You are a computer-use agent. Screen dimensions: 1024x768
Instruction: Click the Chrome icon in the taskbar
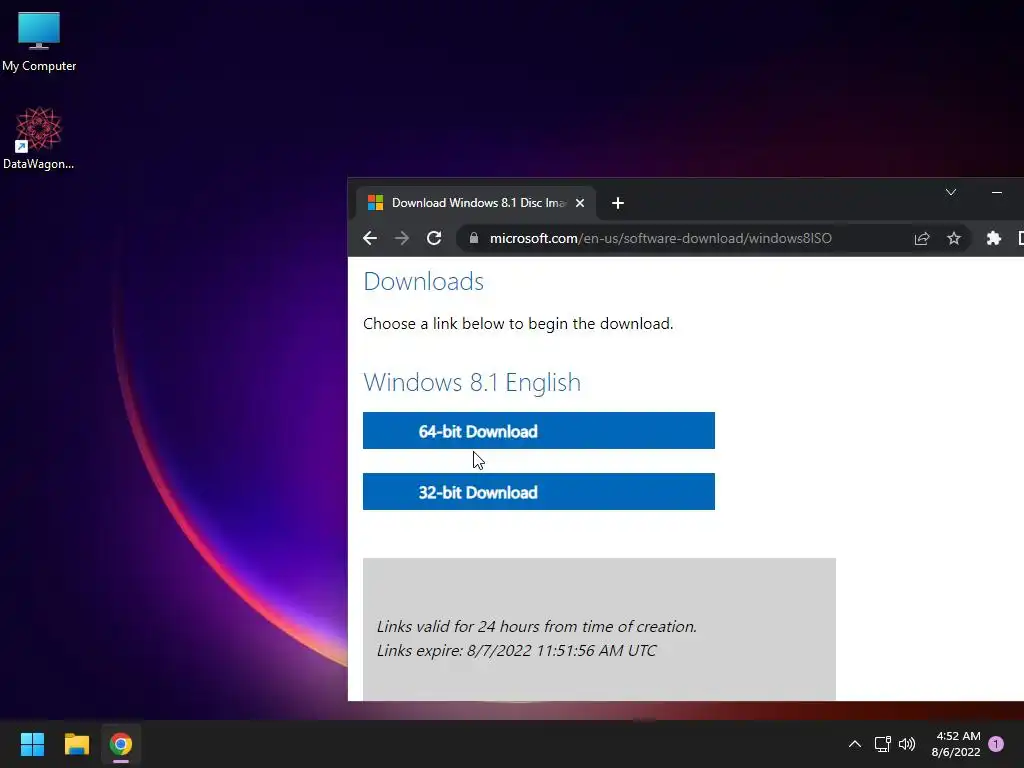121,744
